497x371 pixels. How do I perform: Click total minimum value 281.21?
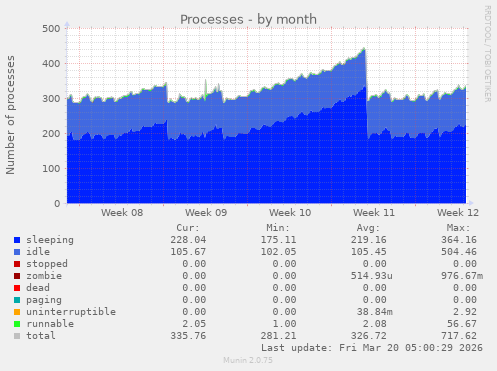tap(278, 336)
